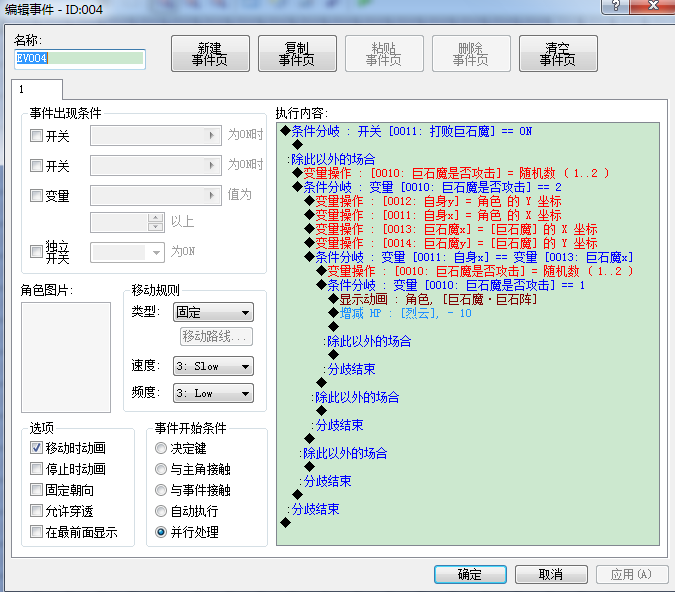This screenshot has width=675, height=592.
Task: Enable the first 开关 condition checkbox
Action: (36, 136)
